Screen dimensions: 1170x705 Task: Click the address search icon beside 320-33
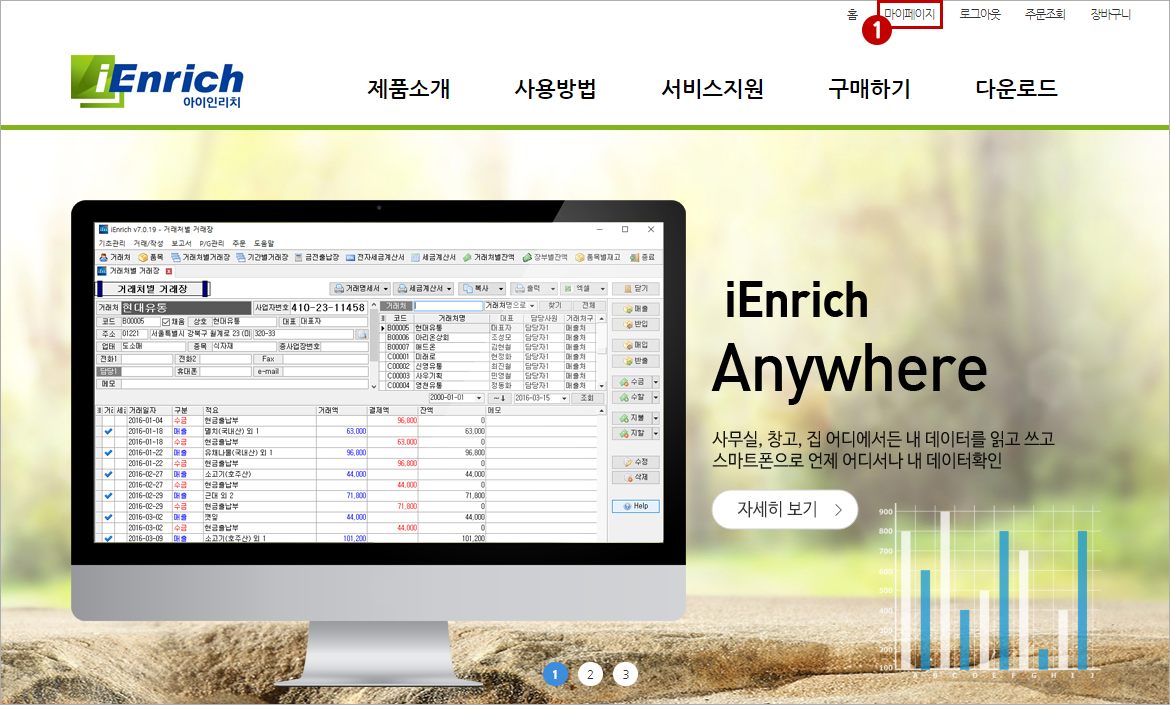click(x=362, y=334)
